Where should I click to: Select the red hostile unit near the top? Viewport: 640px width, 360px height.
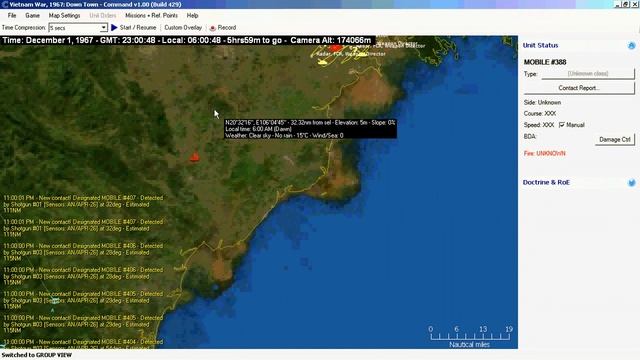[336, 48]
